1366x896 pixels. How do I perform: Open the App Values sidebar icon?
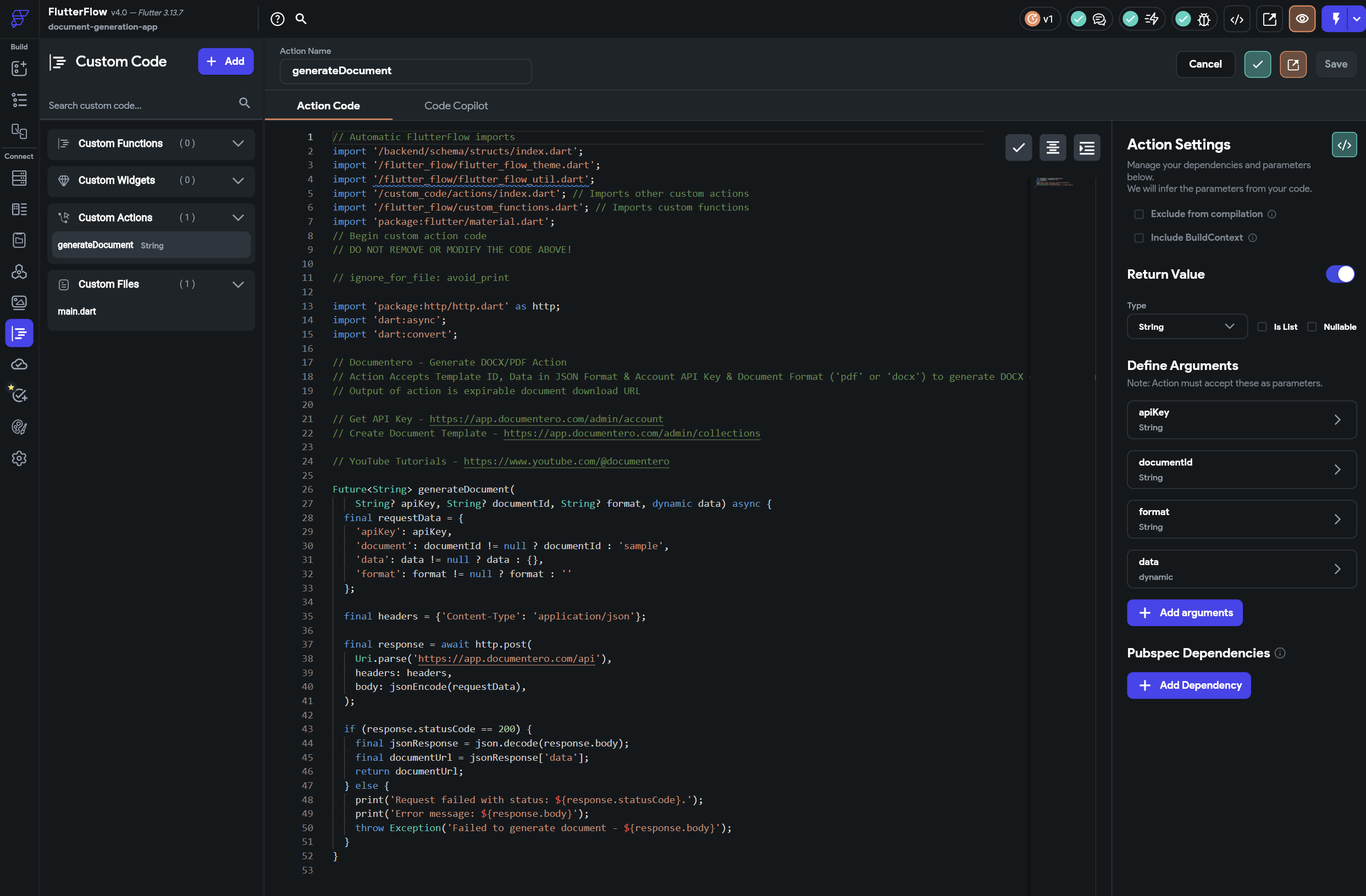click(x=19, y=240)
